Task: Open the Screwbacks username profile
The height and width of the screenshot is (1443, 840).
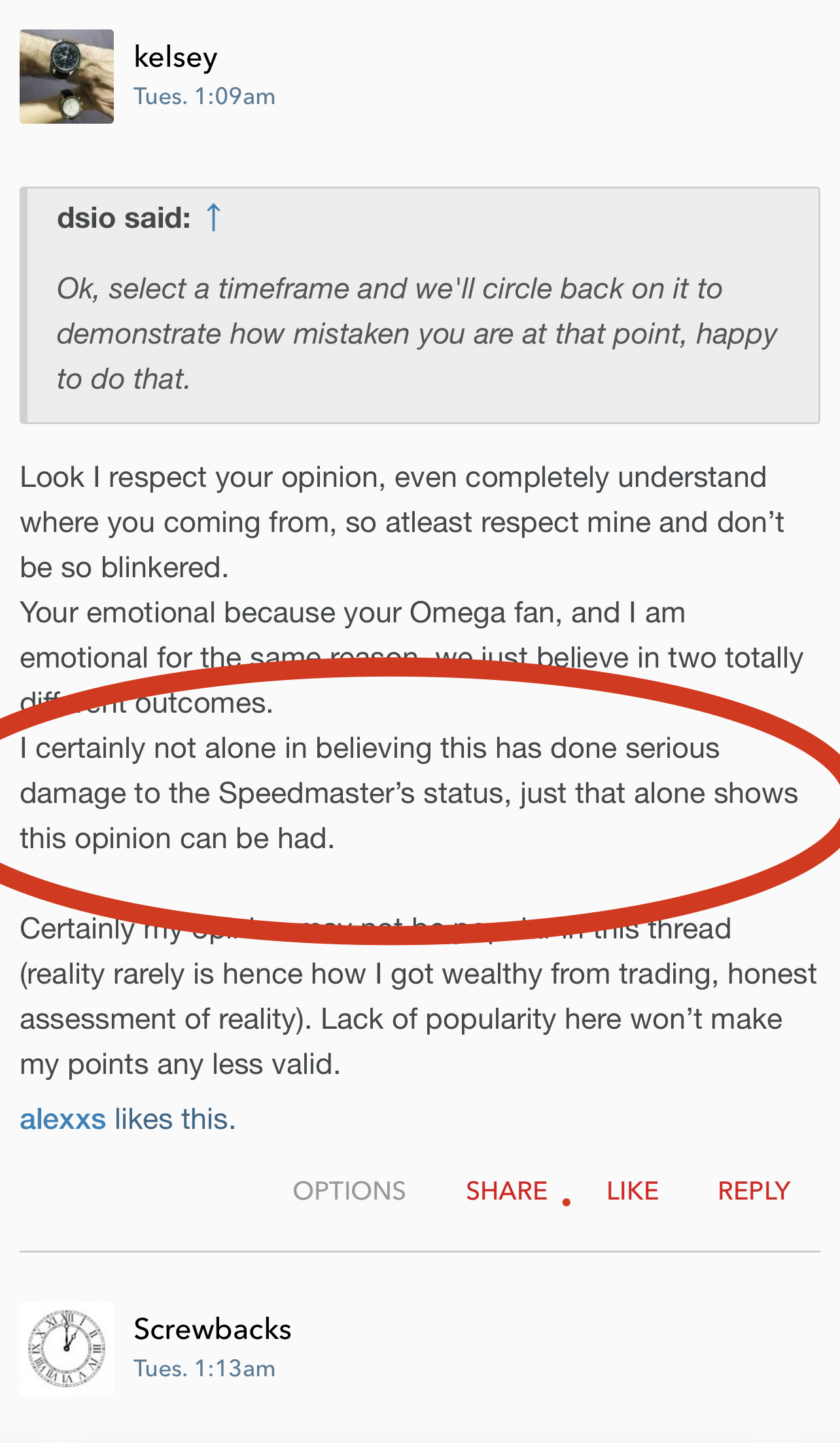Action: (213, 1330)
